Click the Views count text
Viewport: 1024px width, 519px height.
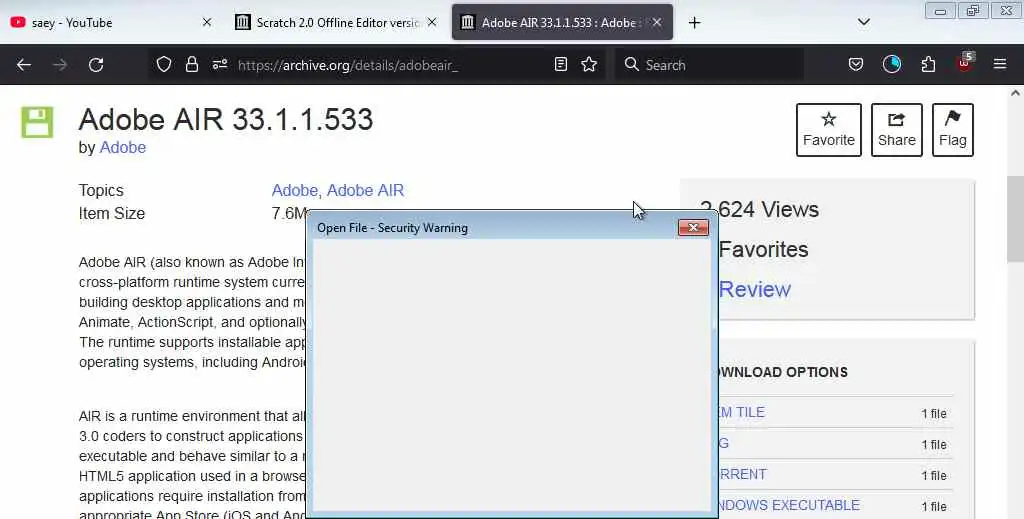[x=760, y=210]
